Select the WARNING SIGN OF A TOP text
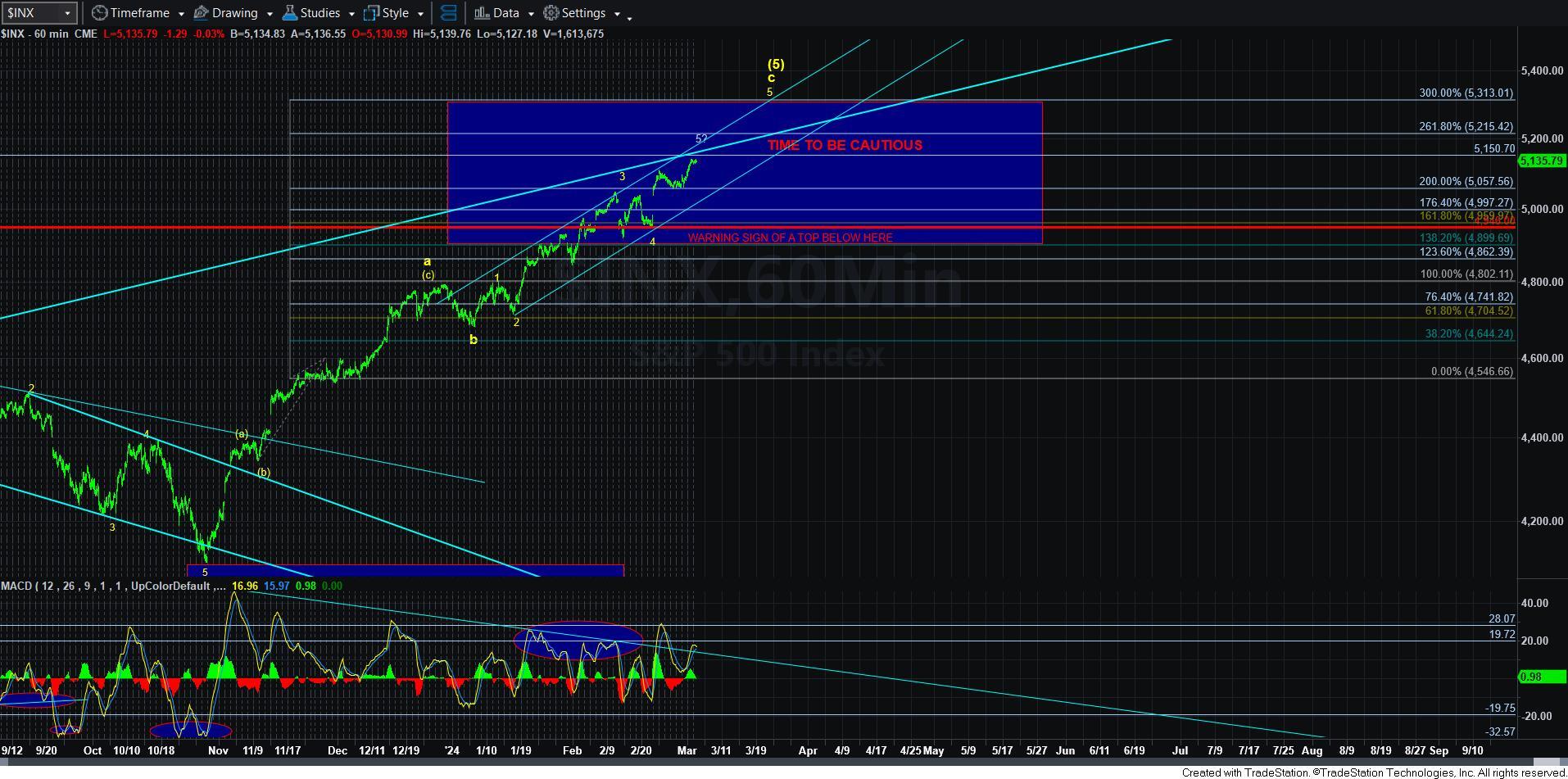 click(x=790, y=238)
